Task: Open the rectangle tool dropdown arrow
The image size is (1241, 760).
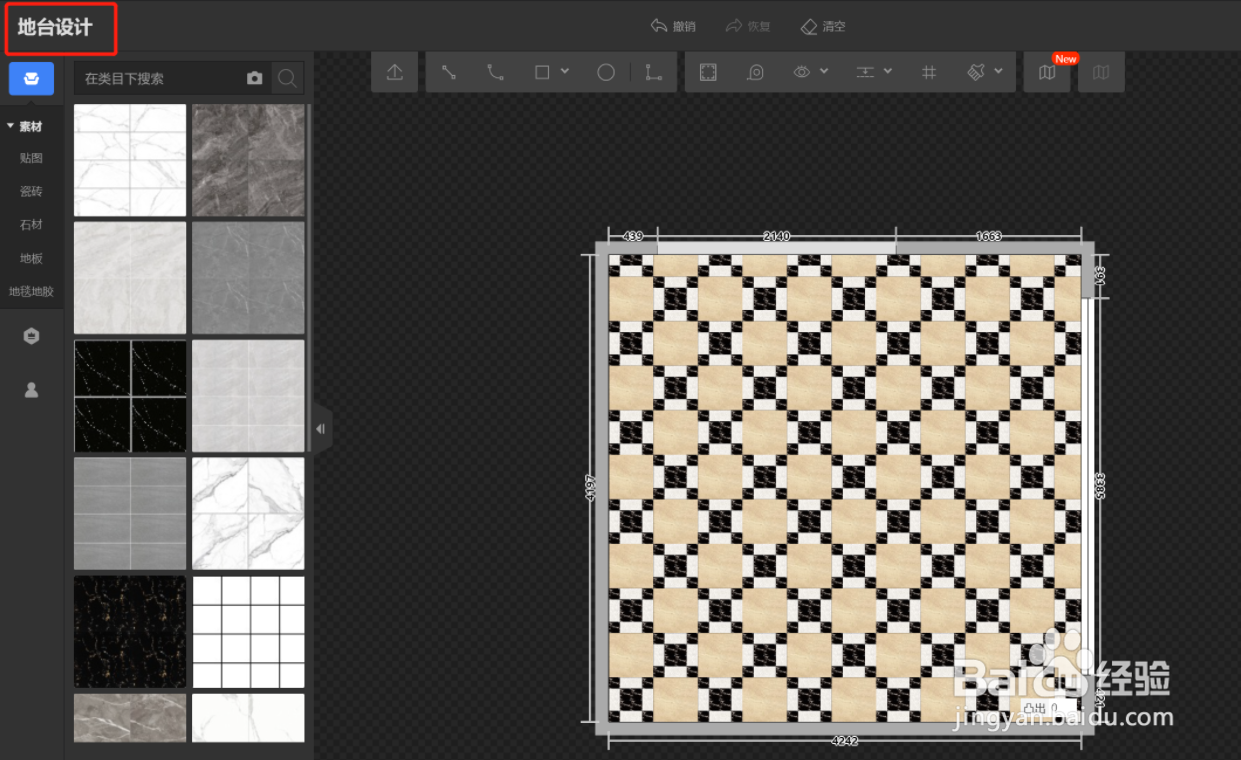Action: (565, 72)
